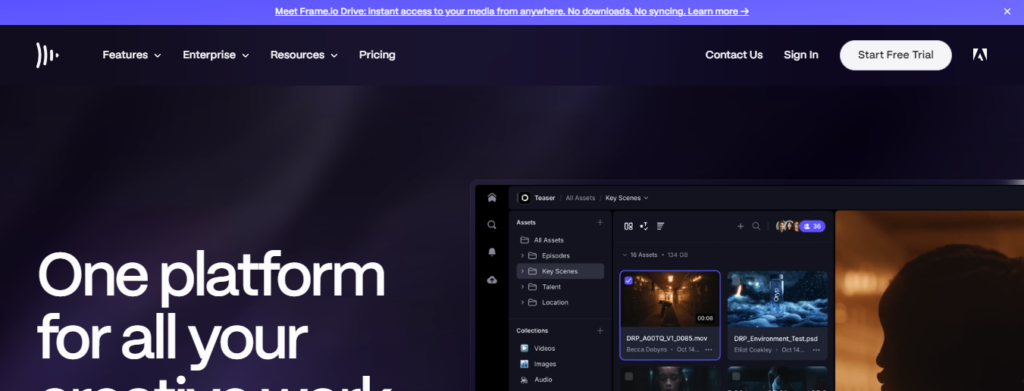Dismiss the Frame.io Drive announcement banner

[1007, 11]
